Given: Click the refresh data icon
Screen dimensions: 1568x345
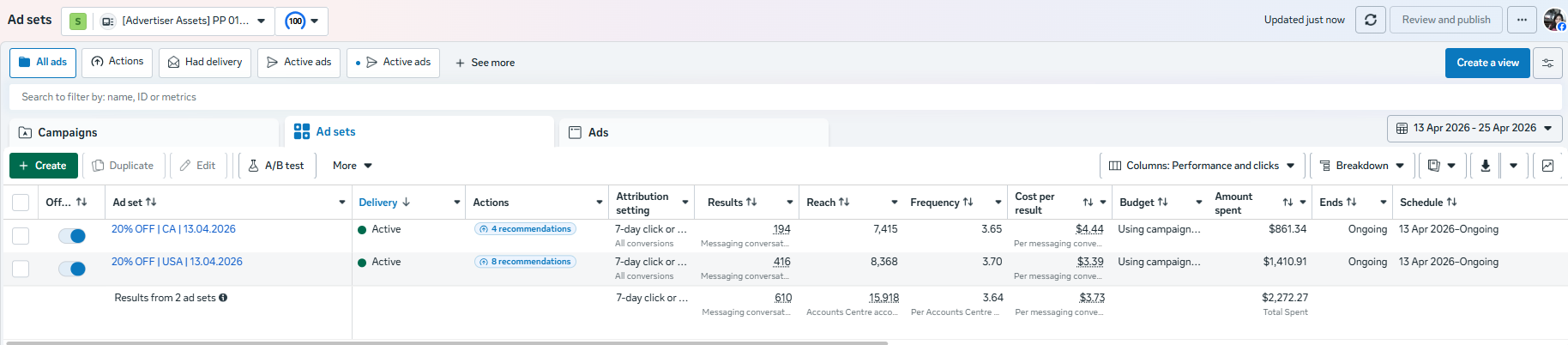Looking at the screenshot, I should 1370,20.
